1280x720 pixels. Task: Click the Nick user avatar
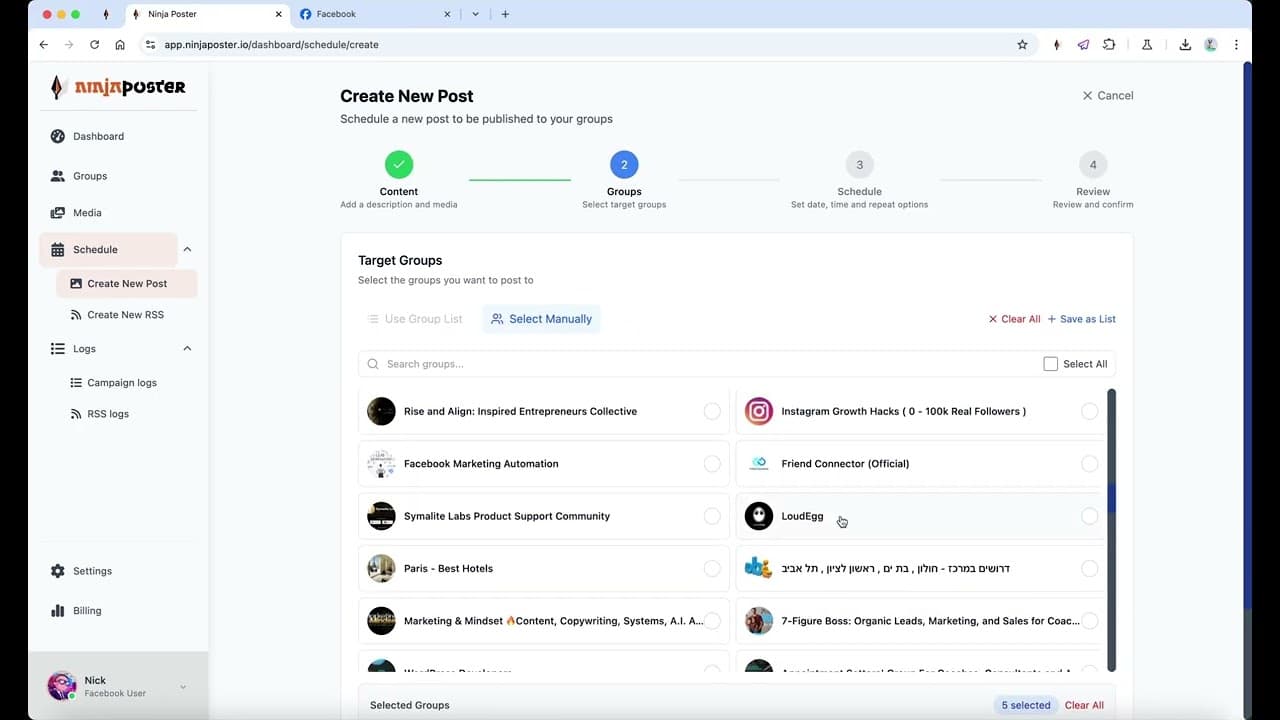click(x=62, y=686)
